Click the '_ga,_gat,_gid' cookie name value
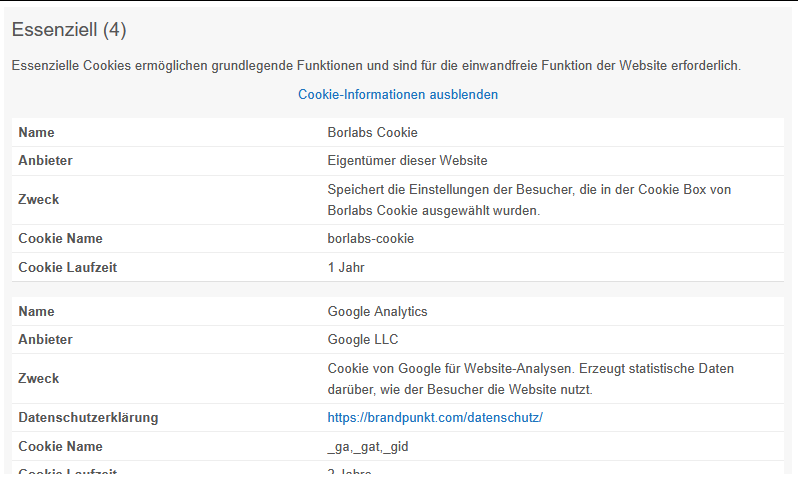 tap(368, 447)
